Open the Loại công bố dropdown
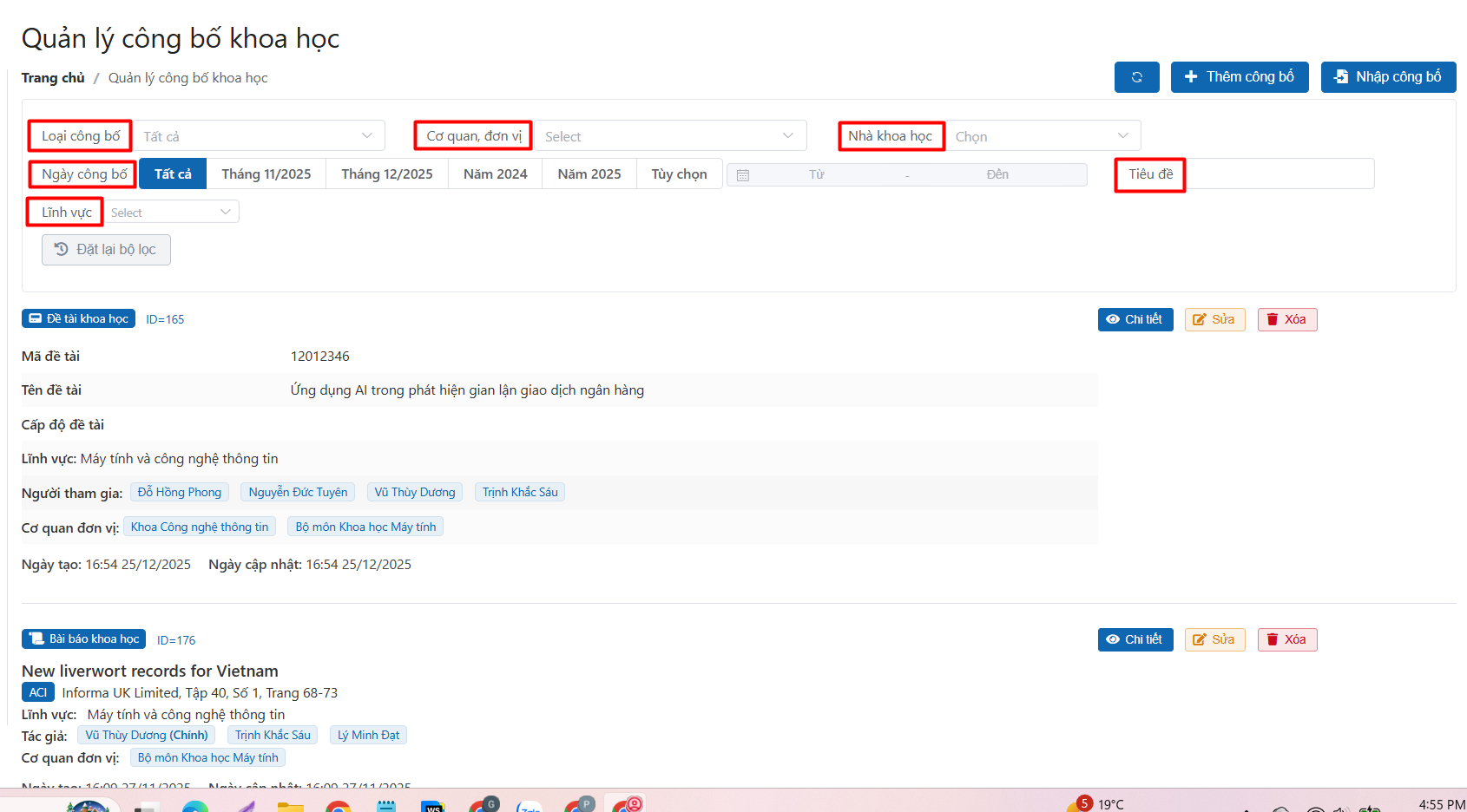 (259, 136)
